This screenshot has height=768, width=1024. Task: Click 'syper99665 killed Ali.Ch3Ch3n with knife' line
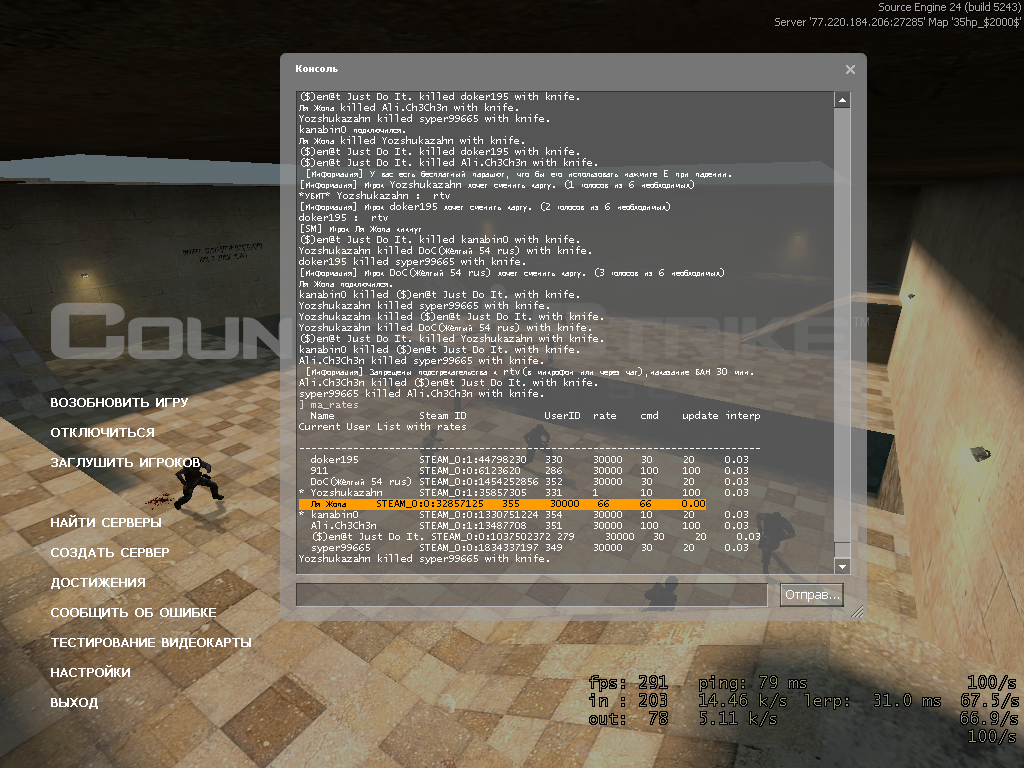click(x=419, y=394)
